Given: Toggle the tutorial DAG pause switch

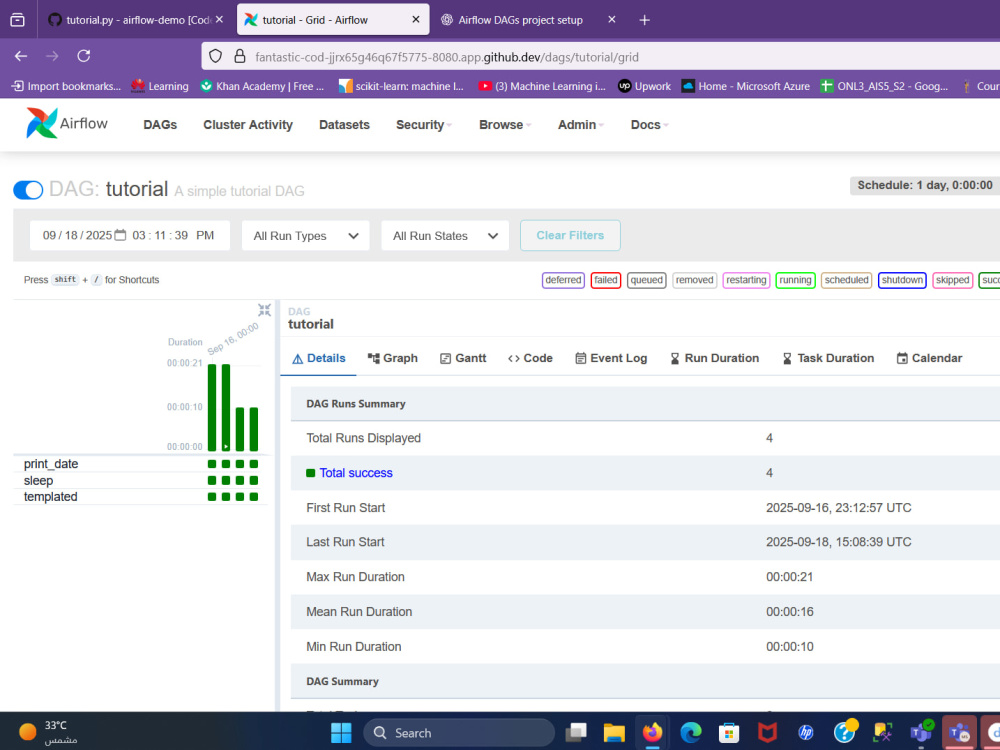Looking at the screenshot, I should 28,190.
